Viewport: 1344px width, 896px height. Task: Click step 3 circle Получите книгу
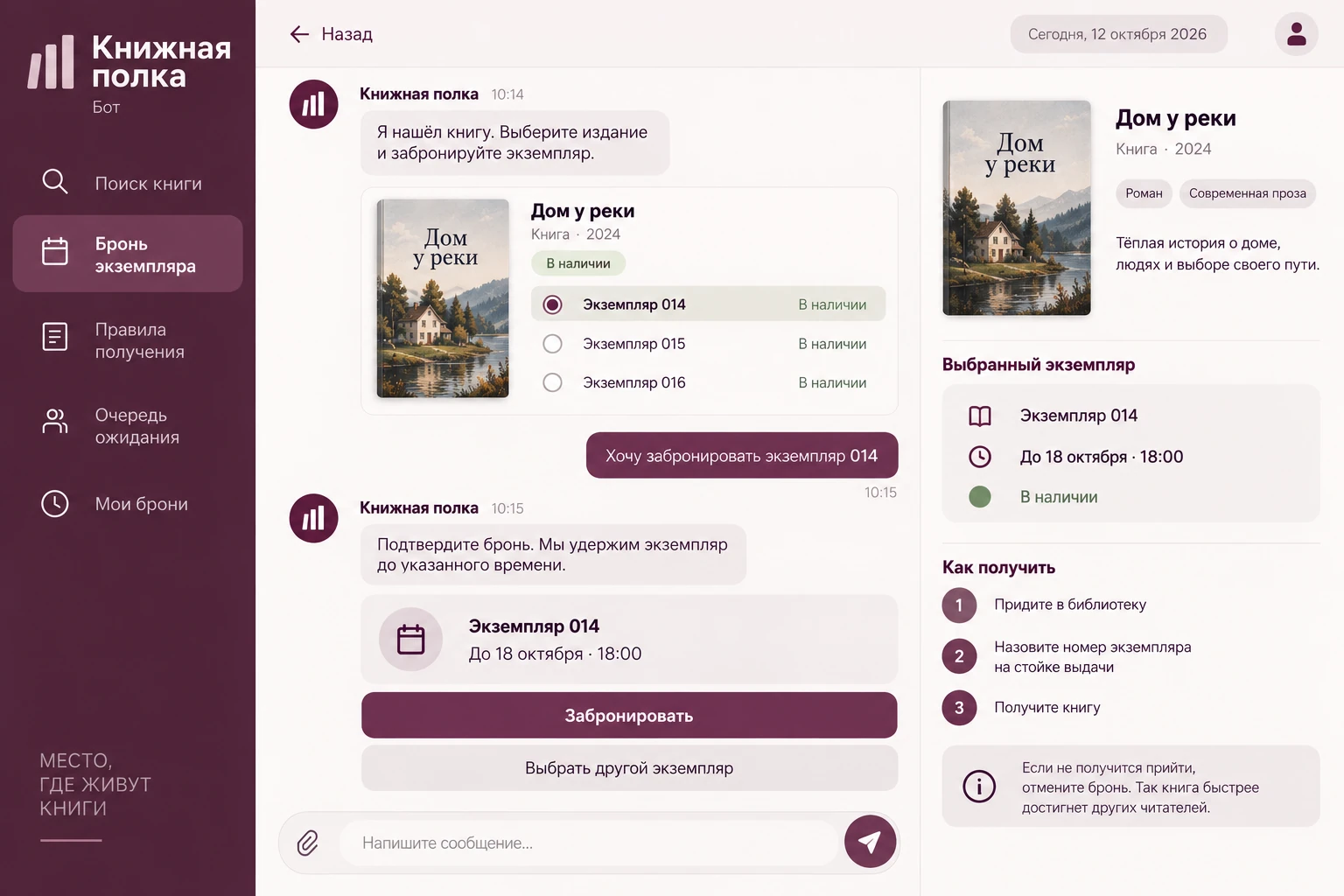click(x=959, y=708)
